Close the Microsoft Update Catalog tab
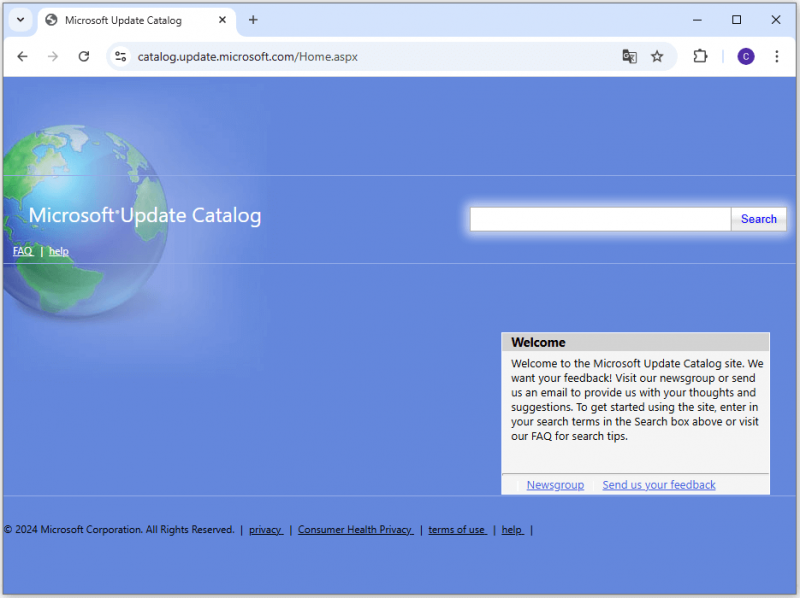800x598 pixels. click(x=222, y=20)
